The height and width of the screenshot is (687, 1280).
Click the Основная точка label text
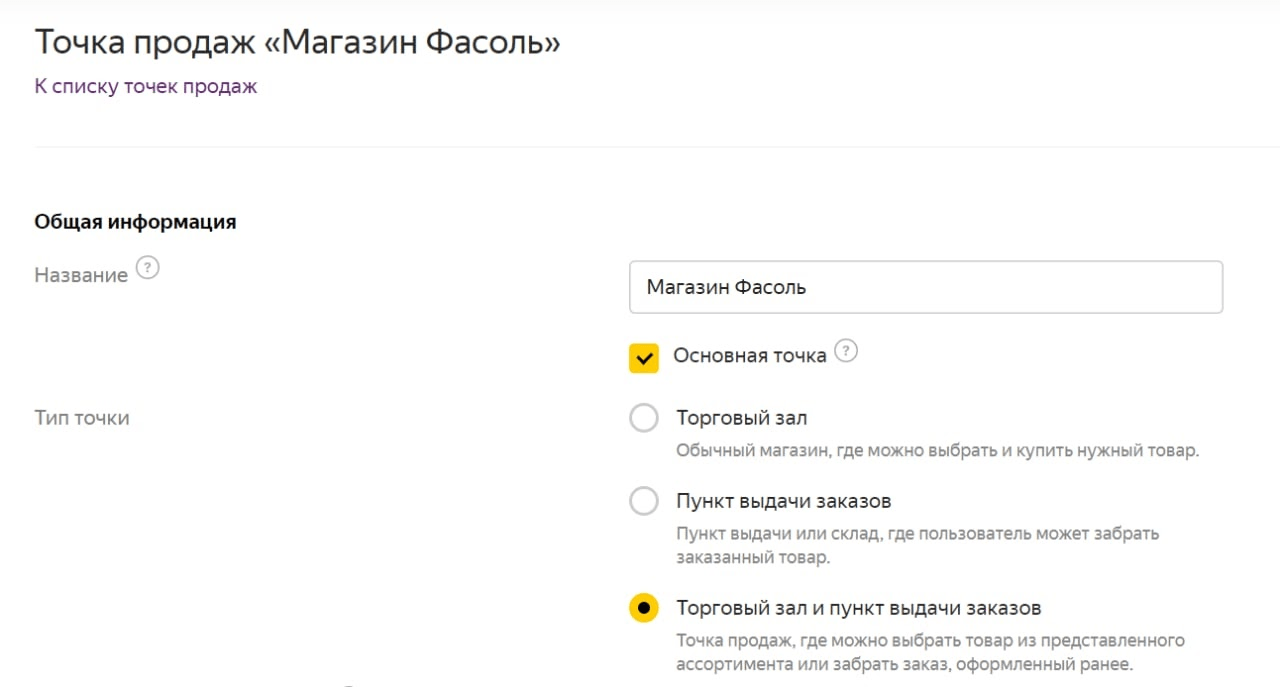(750, 356)
